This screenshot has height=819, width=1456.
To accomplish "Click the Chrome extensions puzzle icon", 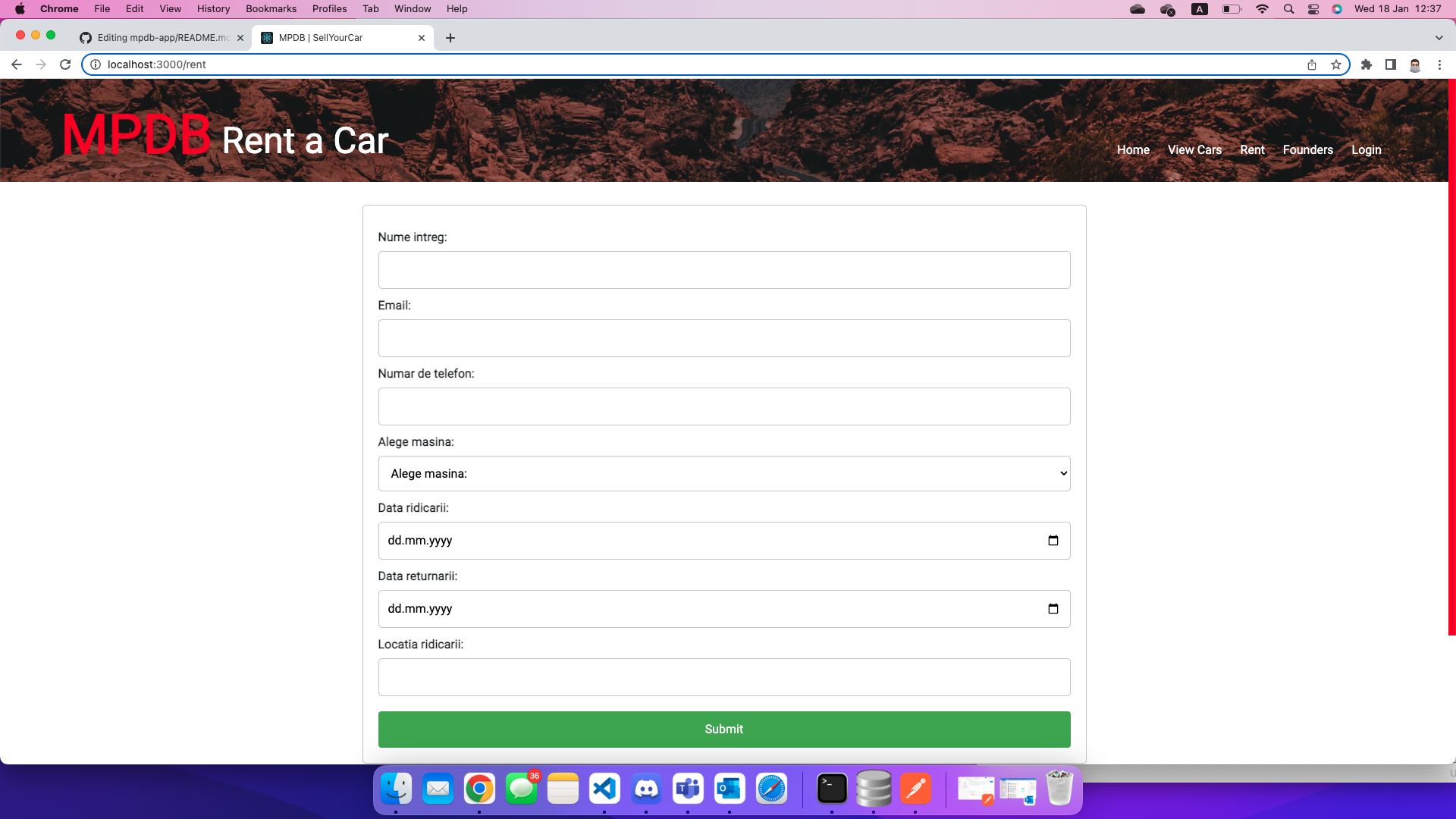I will point(1367,64).
